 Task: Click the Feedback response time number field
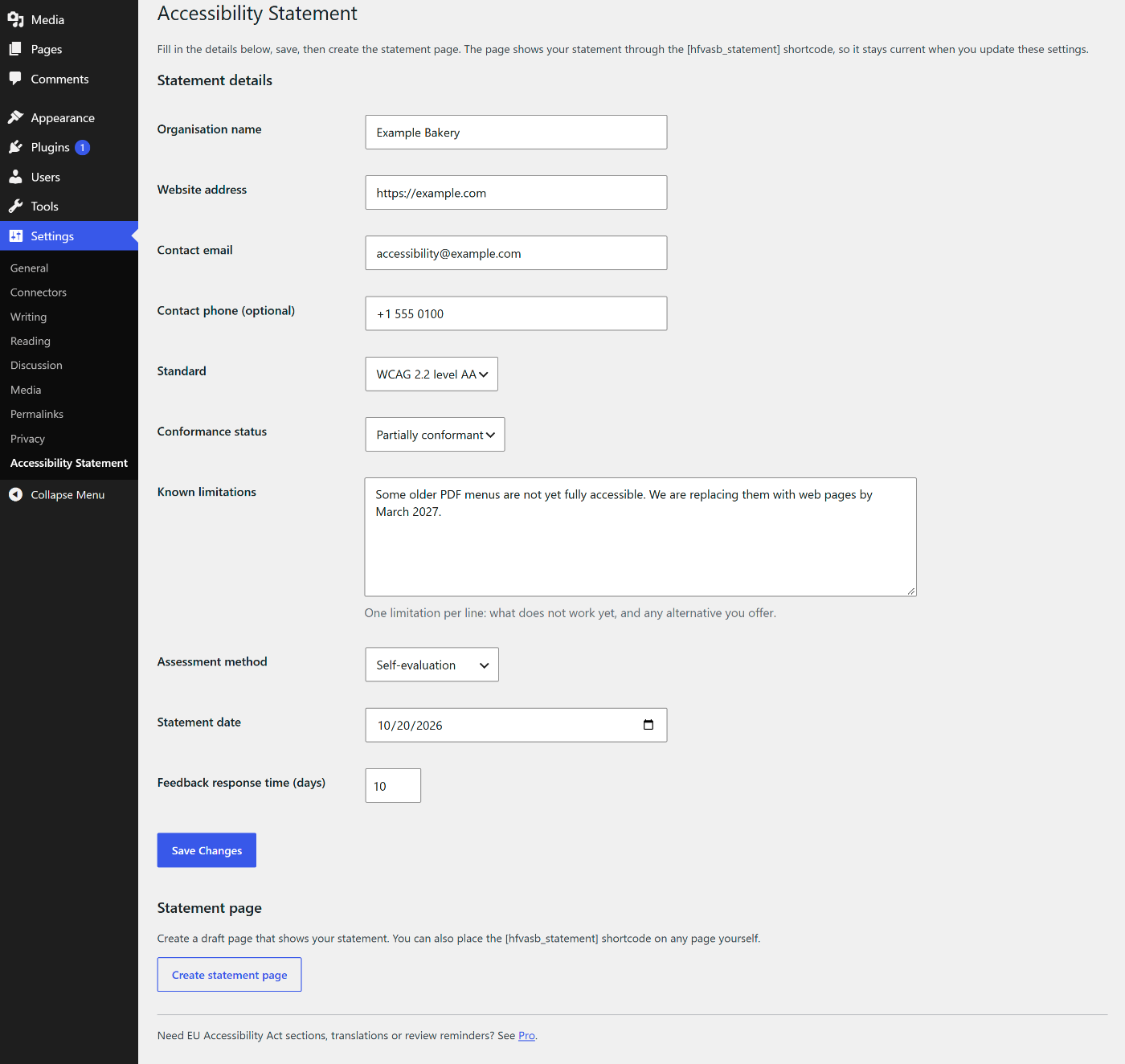[x=393, y=786]
